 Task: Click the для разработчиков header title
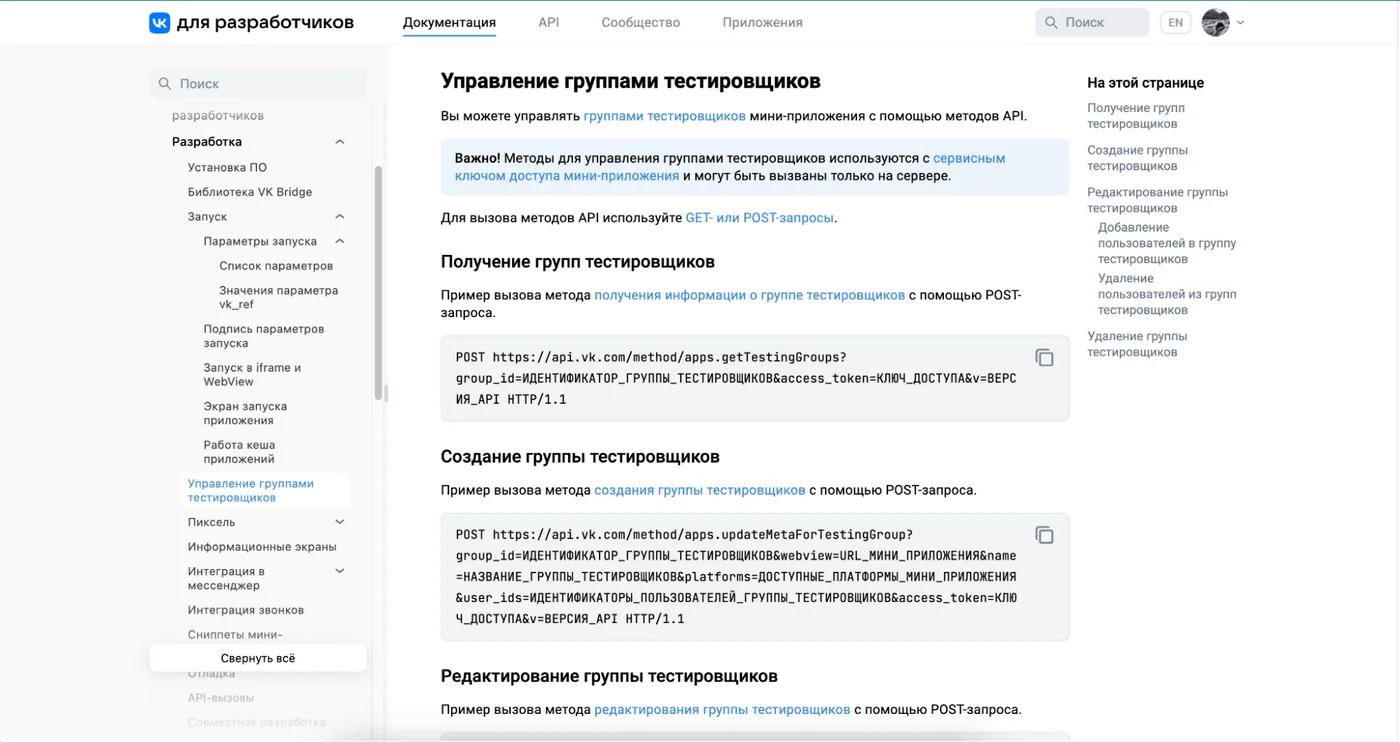(265, 22)
